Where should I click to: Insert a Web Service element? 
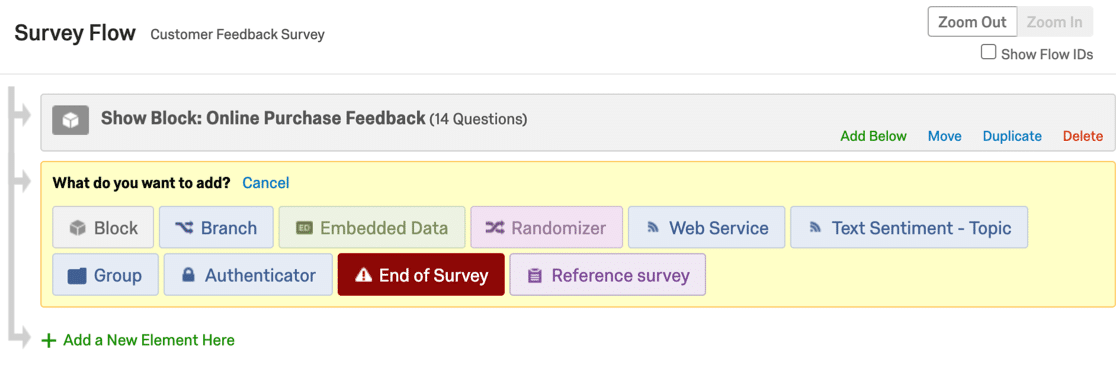click(x=707, y=228)
